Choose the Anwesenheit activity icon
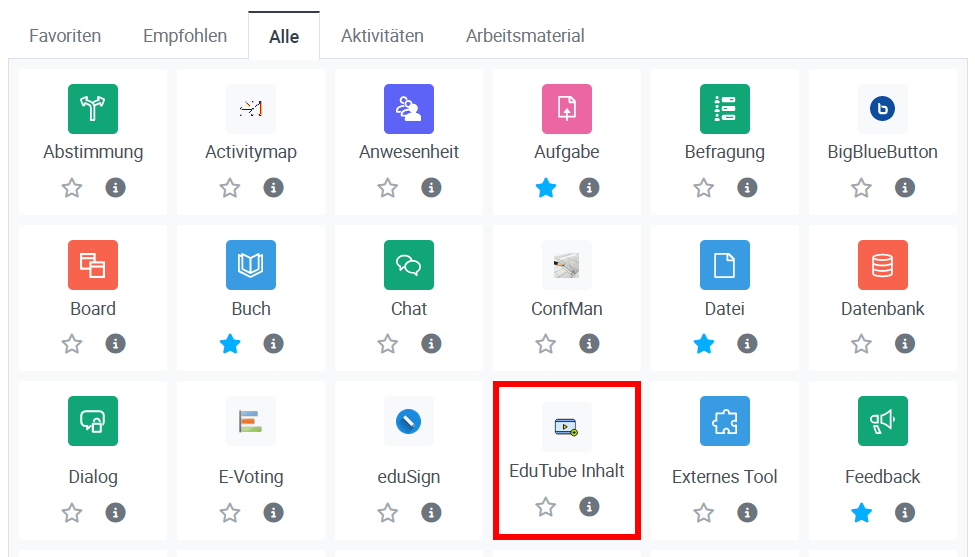 (x=409, y=109)
